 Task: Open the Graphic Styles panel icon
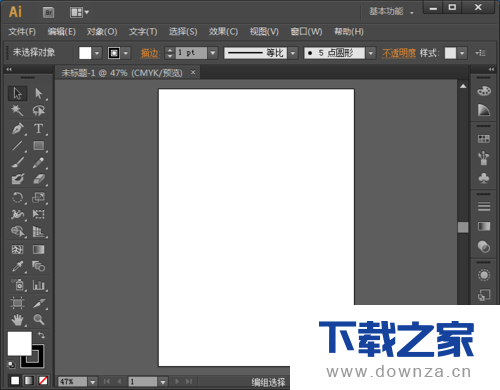click(x=484, y=295)
